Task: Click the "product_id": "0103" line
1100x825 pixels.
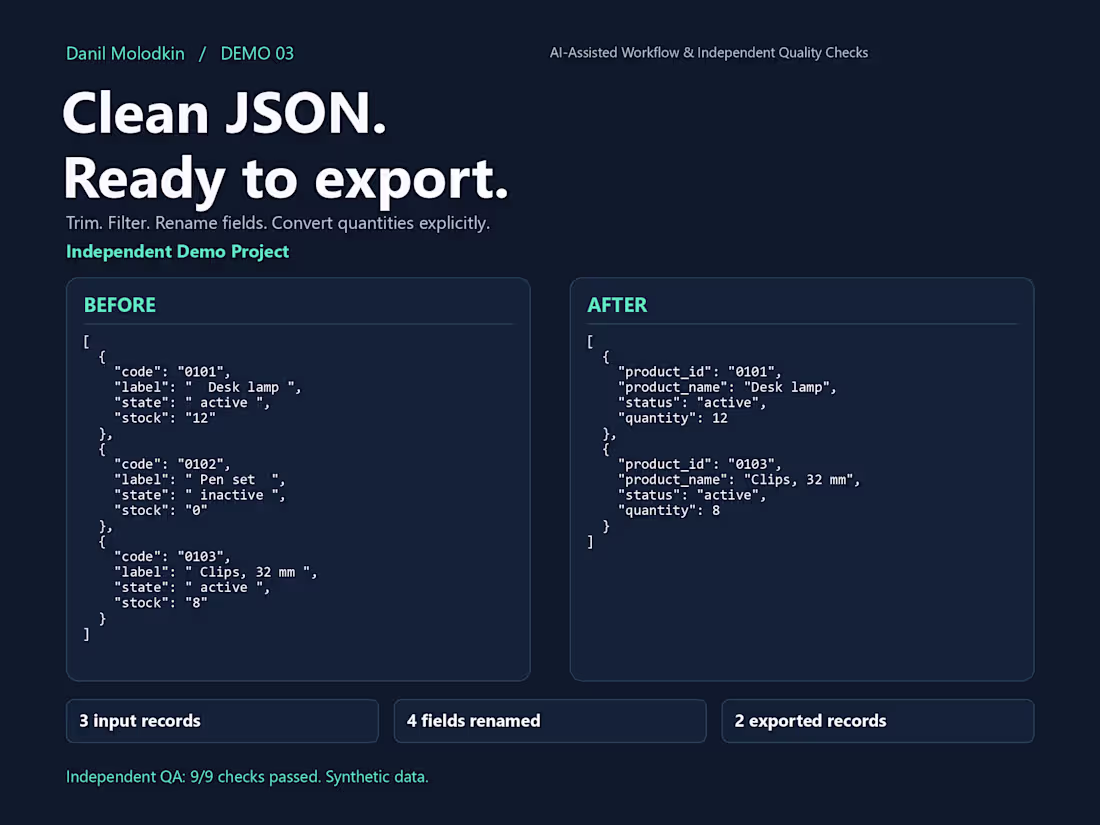Action: point(699,464)
